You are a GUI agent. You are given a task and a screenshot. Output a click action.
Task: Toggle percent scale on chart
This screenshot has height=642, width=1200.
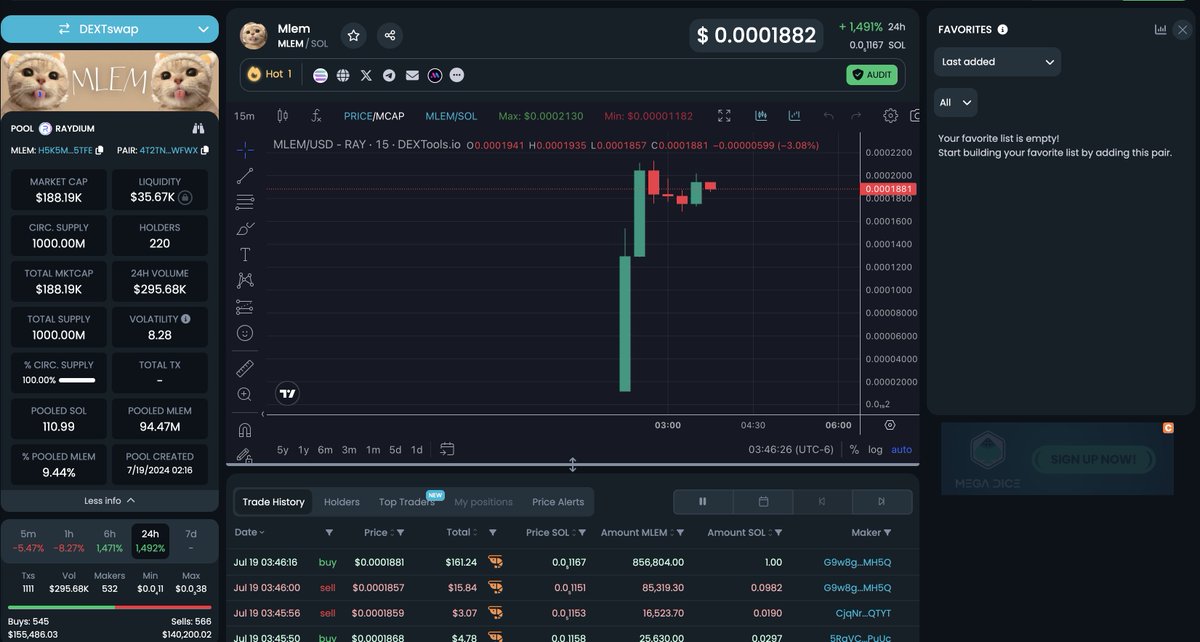pos(854,449)
